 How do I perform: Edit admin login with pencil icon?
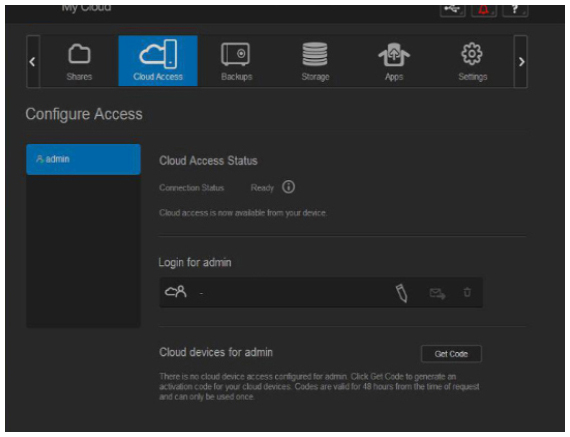point(402,293)
